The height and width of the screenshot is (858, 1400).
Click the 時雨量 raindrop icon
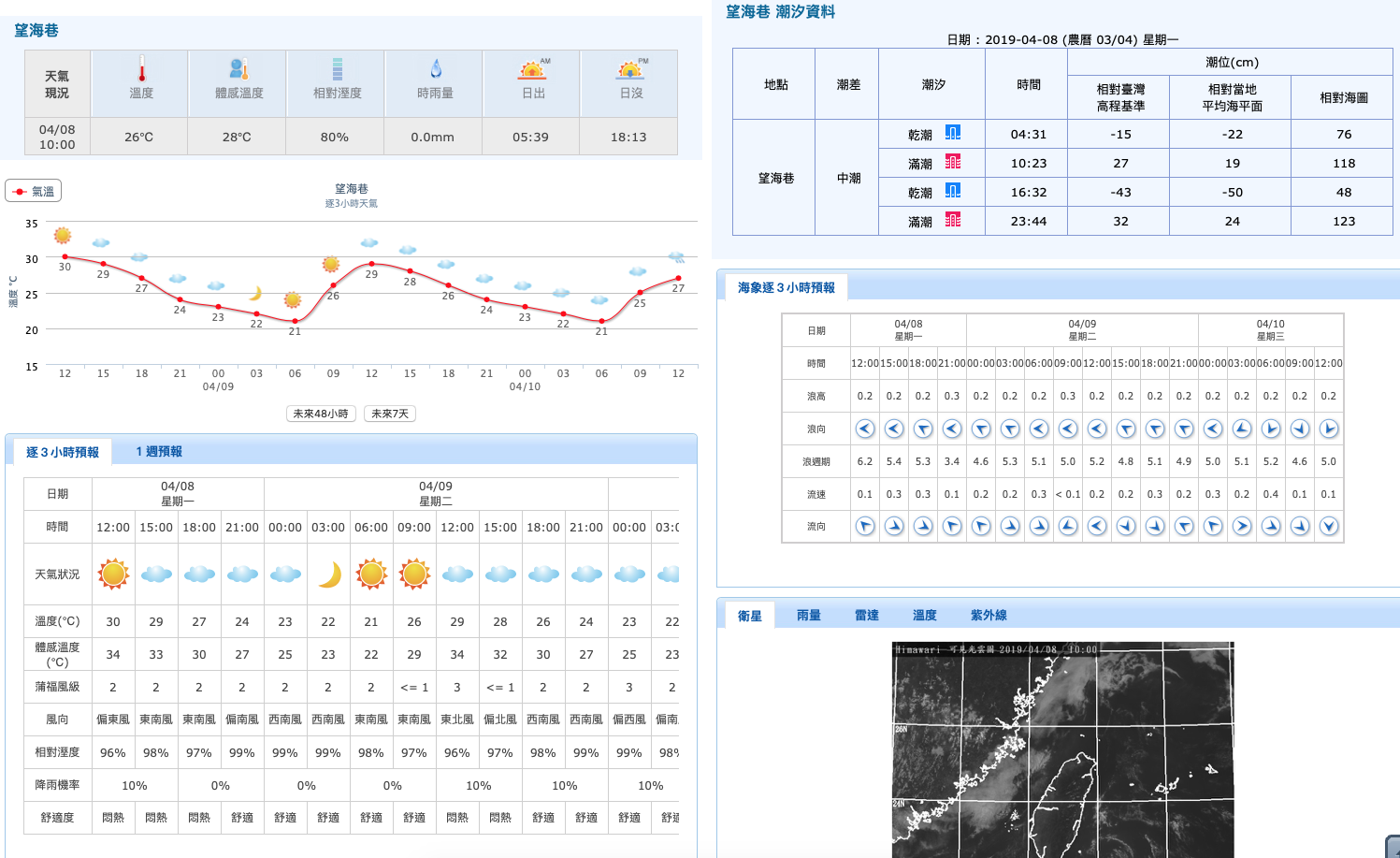point(436,68)
